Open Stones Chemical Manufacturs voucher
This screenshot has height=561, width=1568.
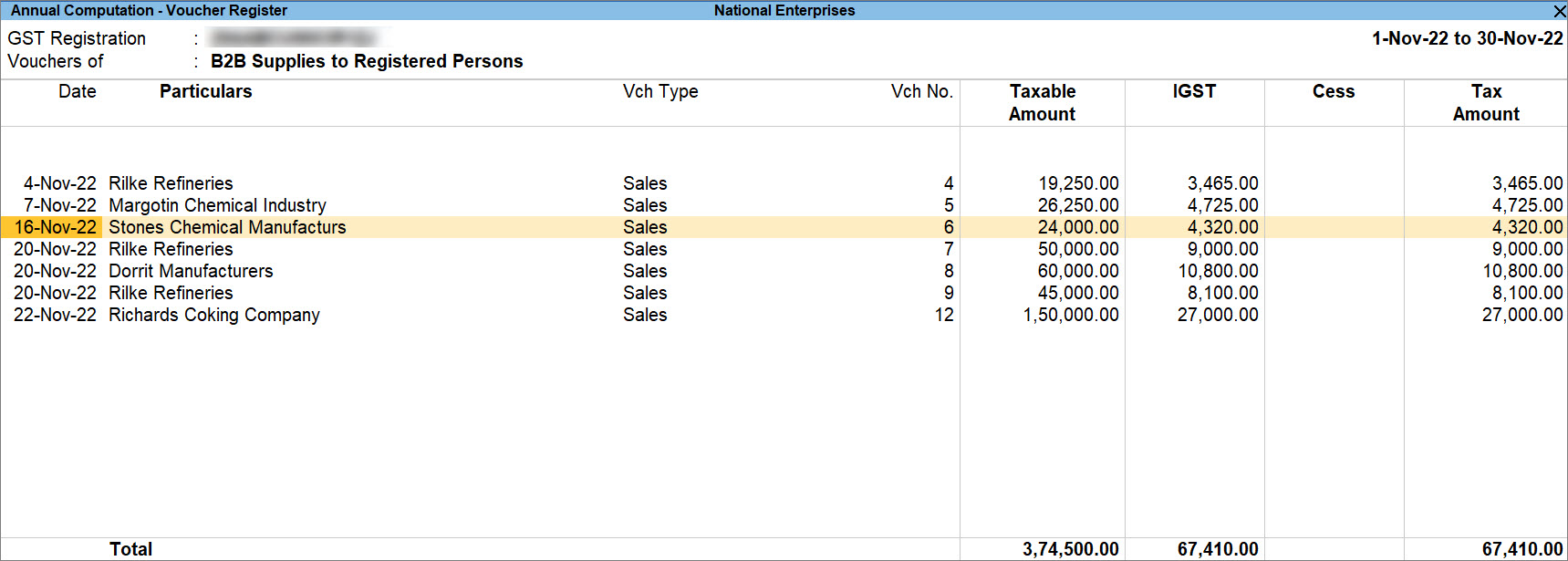click(227, 227)
